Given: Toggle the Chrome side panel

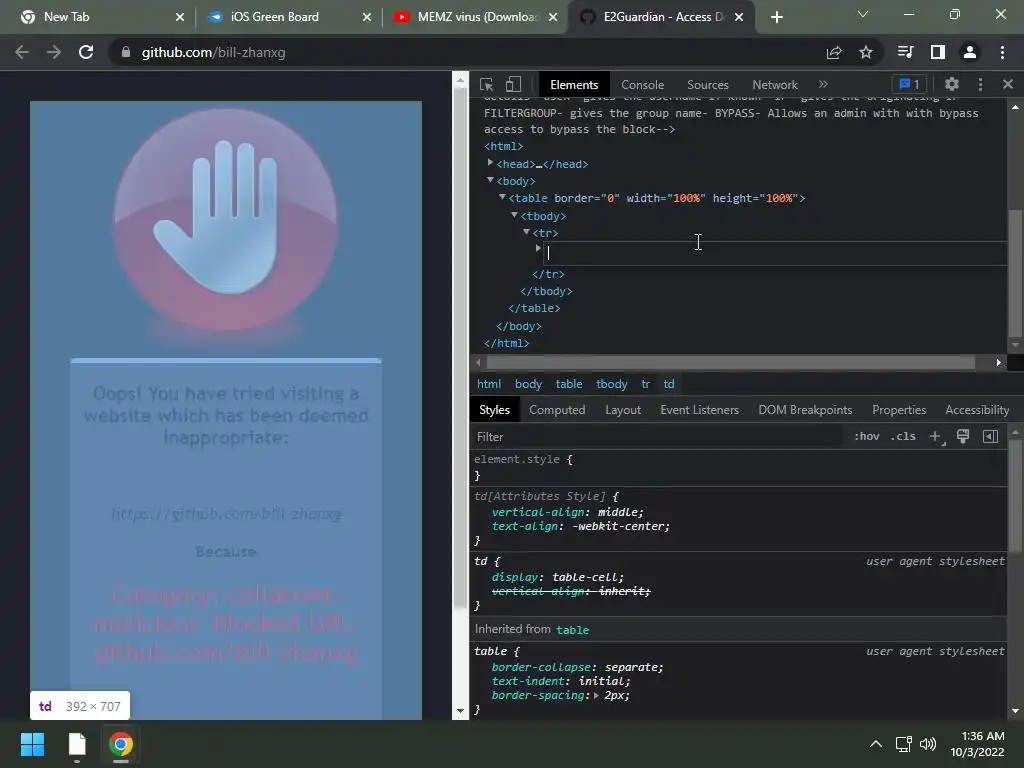Looking at the screenshot, I should (938, 52).
